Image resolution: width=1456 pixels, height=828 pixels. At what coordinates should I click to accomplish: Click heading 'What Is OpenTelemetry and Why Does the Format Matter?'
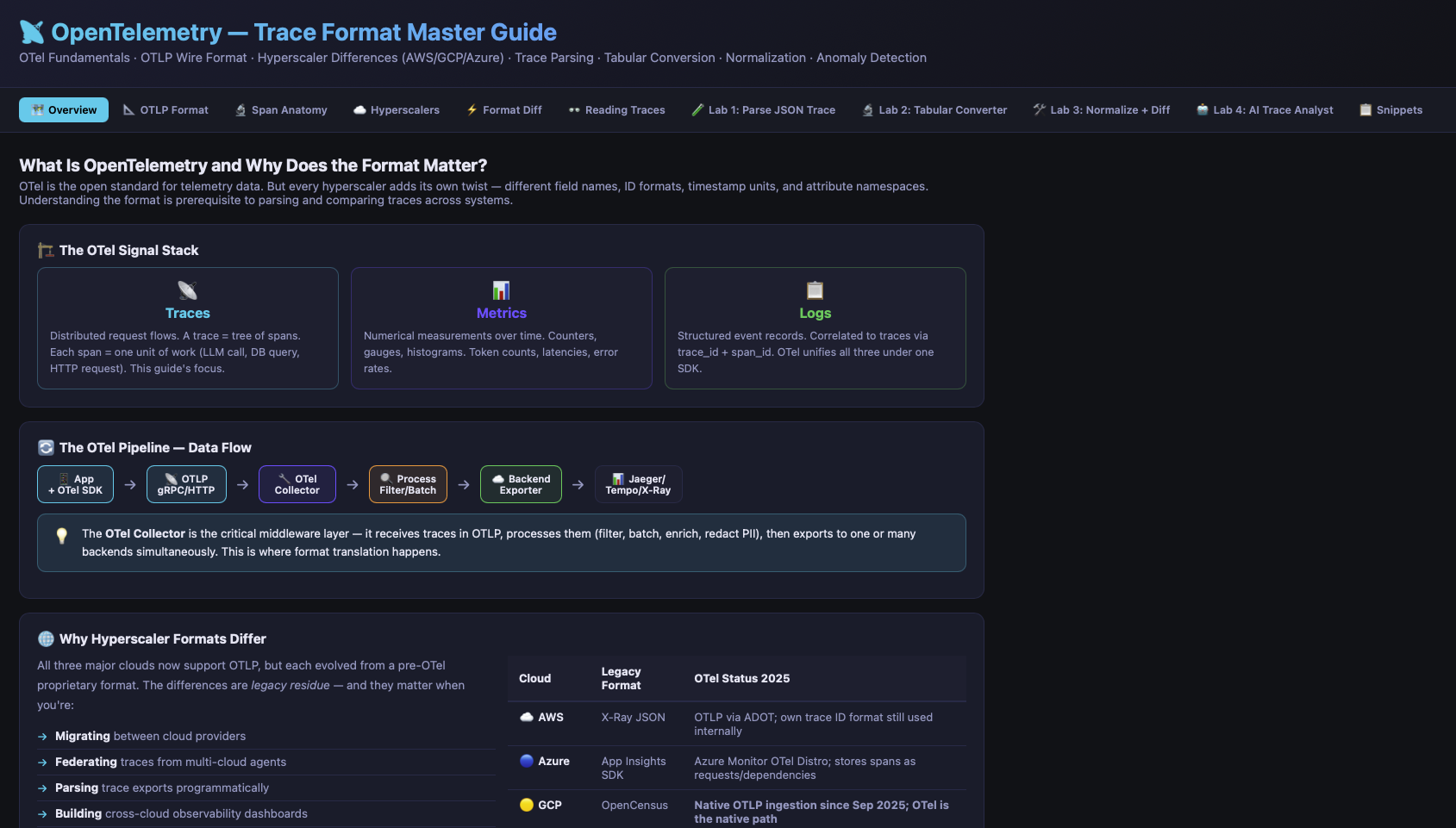click(253, 165)
